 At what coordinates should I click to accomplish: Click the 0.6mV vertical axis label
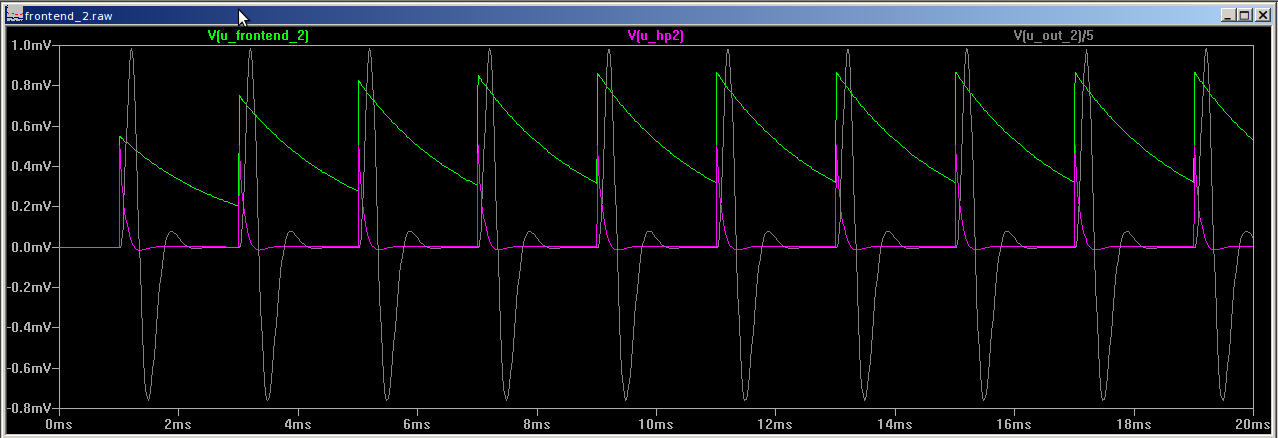(30, 126)
